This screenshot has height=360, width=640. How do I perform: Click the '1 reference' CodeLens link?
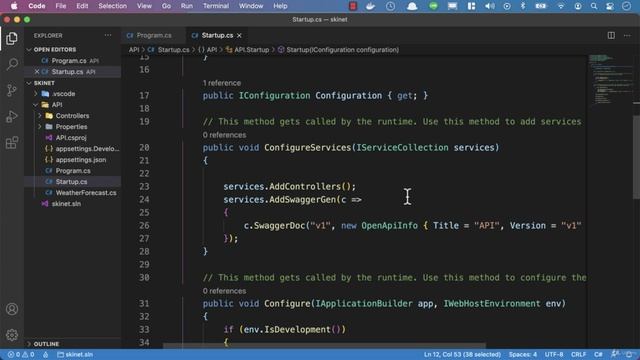coord(222,83)
